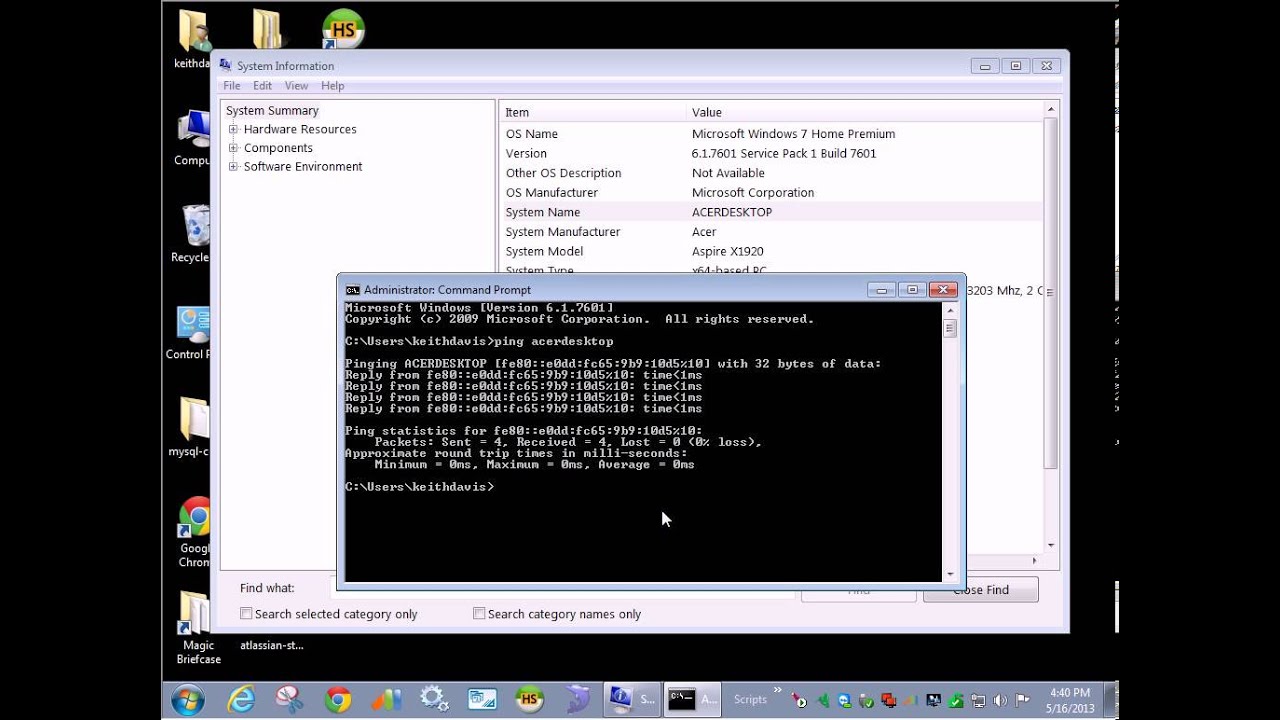
Task: Open the Google Chrome desktop shortcut
Action: coord(194,532)
